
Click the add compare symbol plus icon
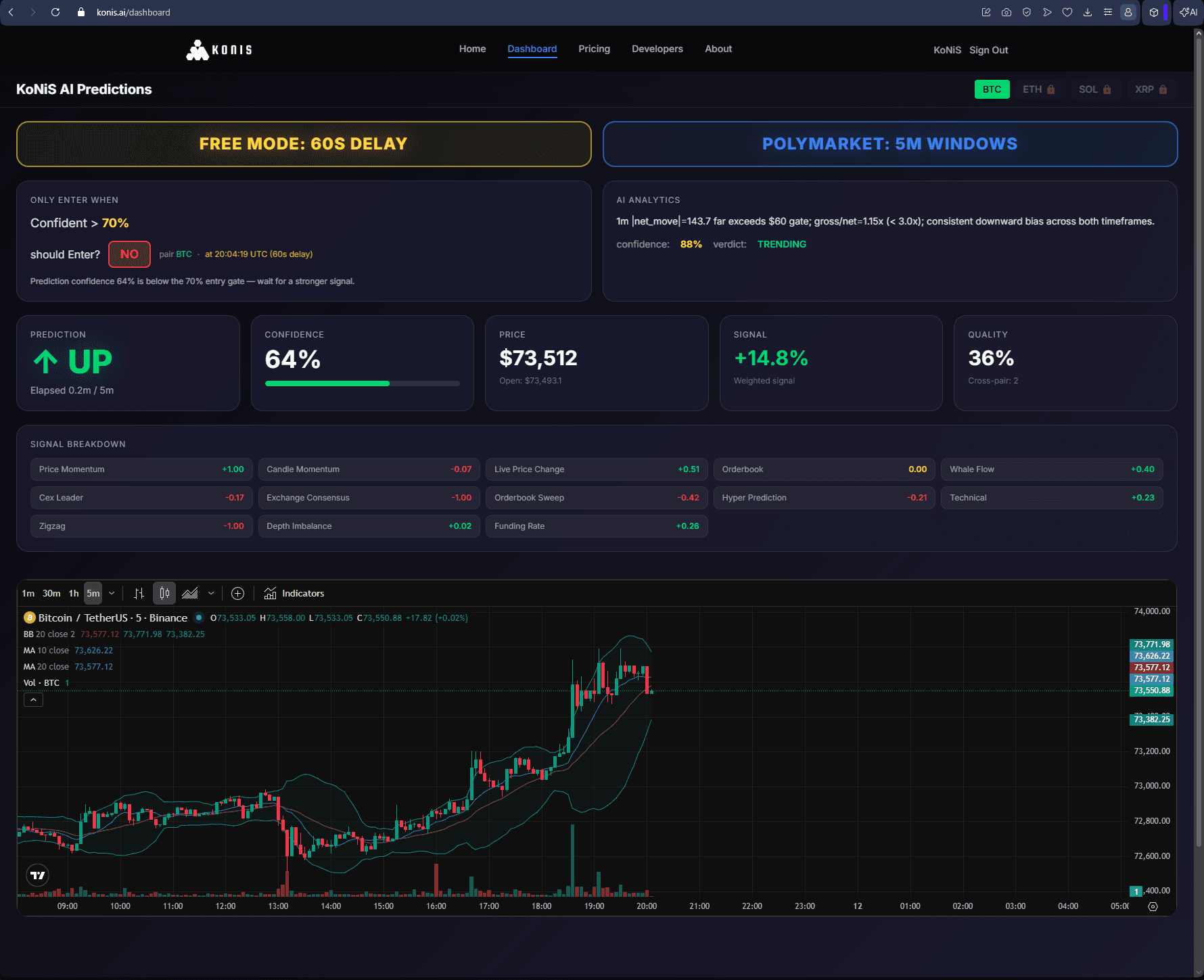pos(237,593)
